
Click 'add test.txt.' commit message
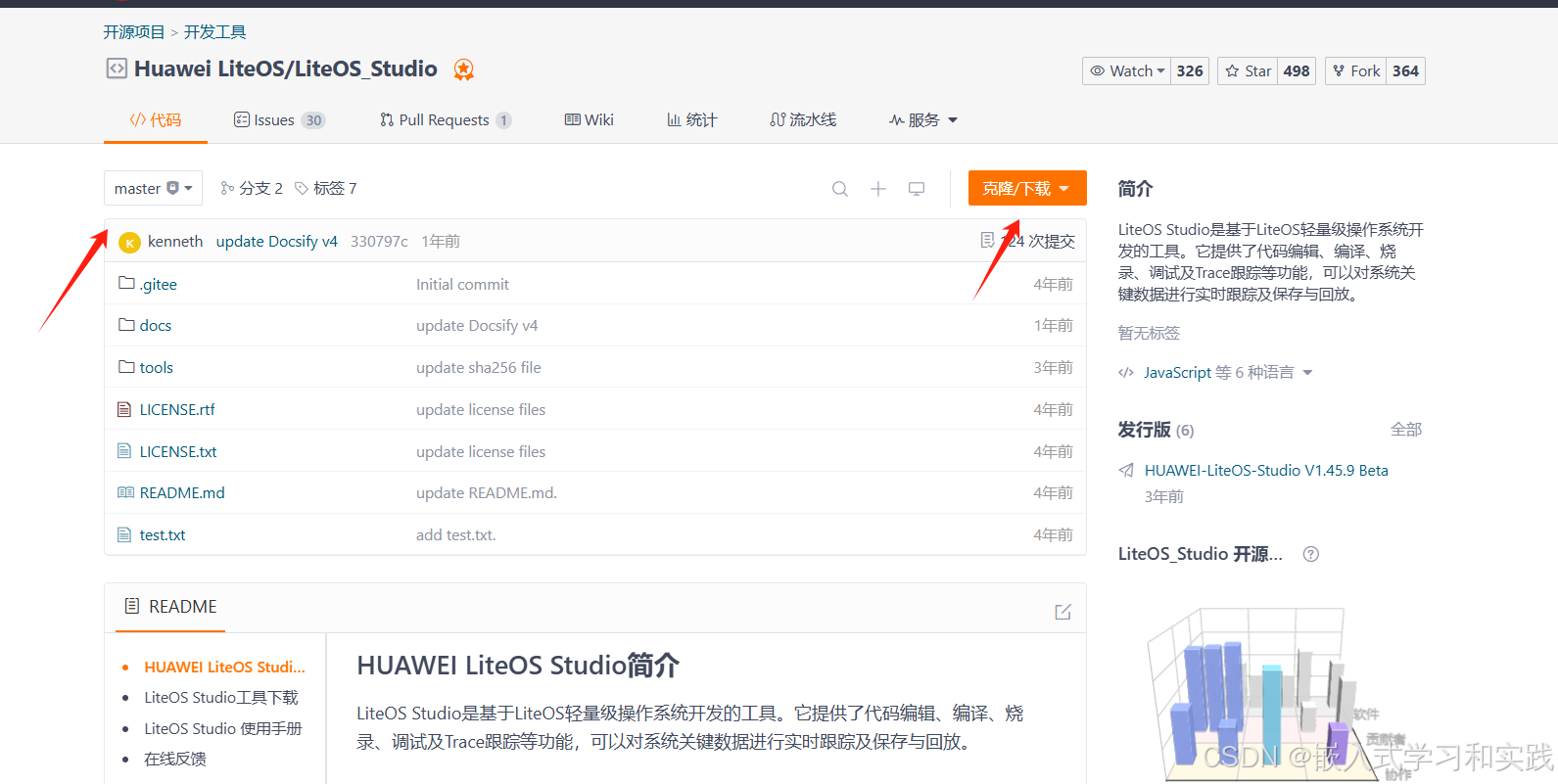456,535
